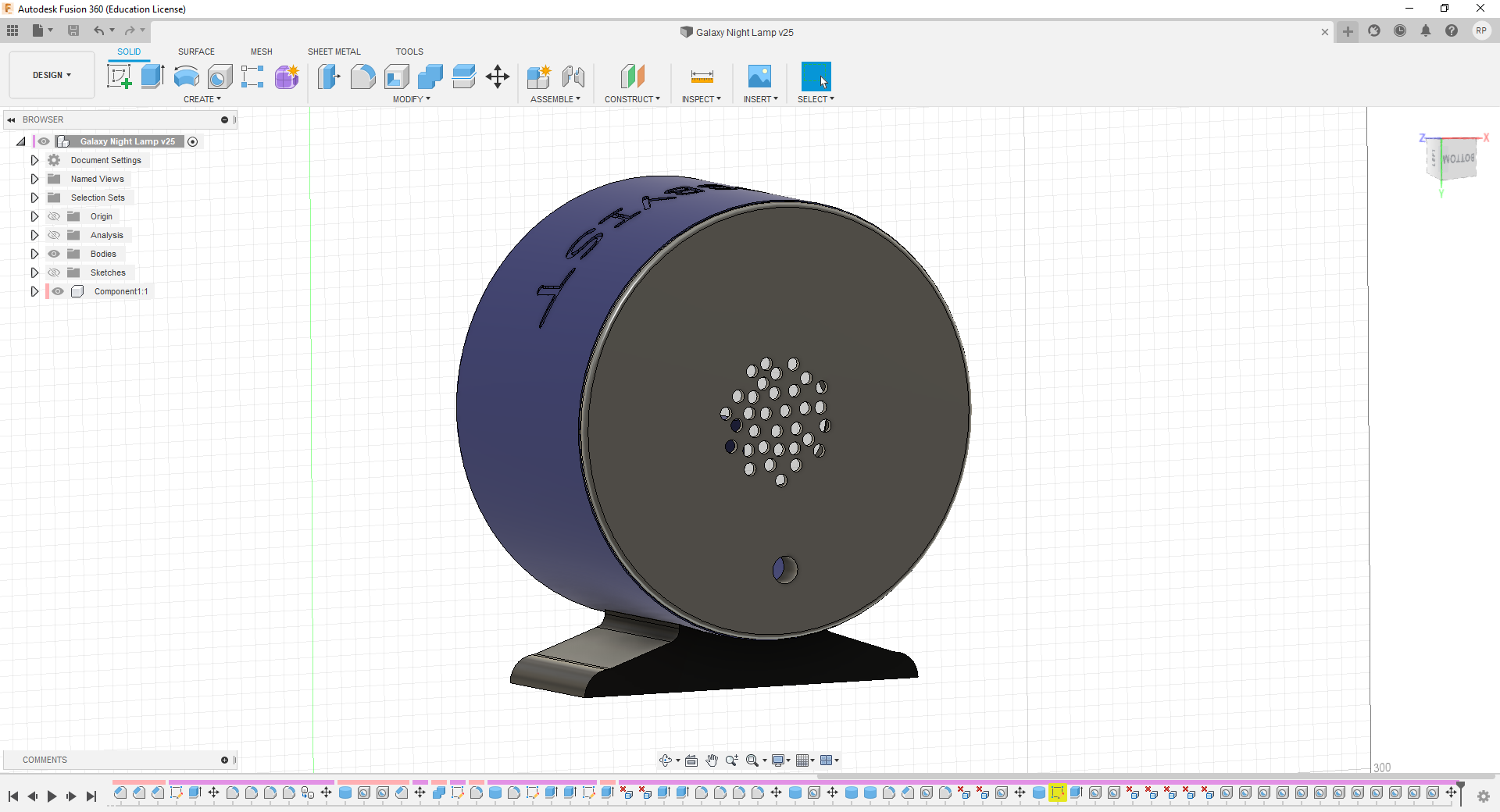Activate the Pan hand tool
This screenshot has width=1500, height=812.
[712, 760]
